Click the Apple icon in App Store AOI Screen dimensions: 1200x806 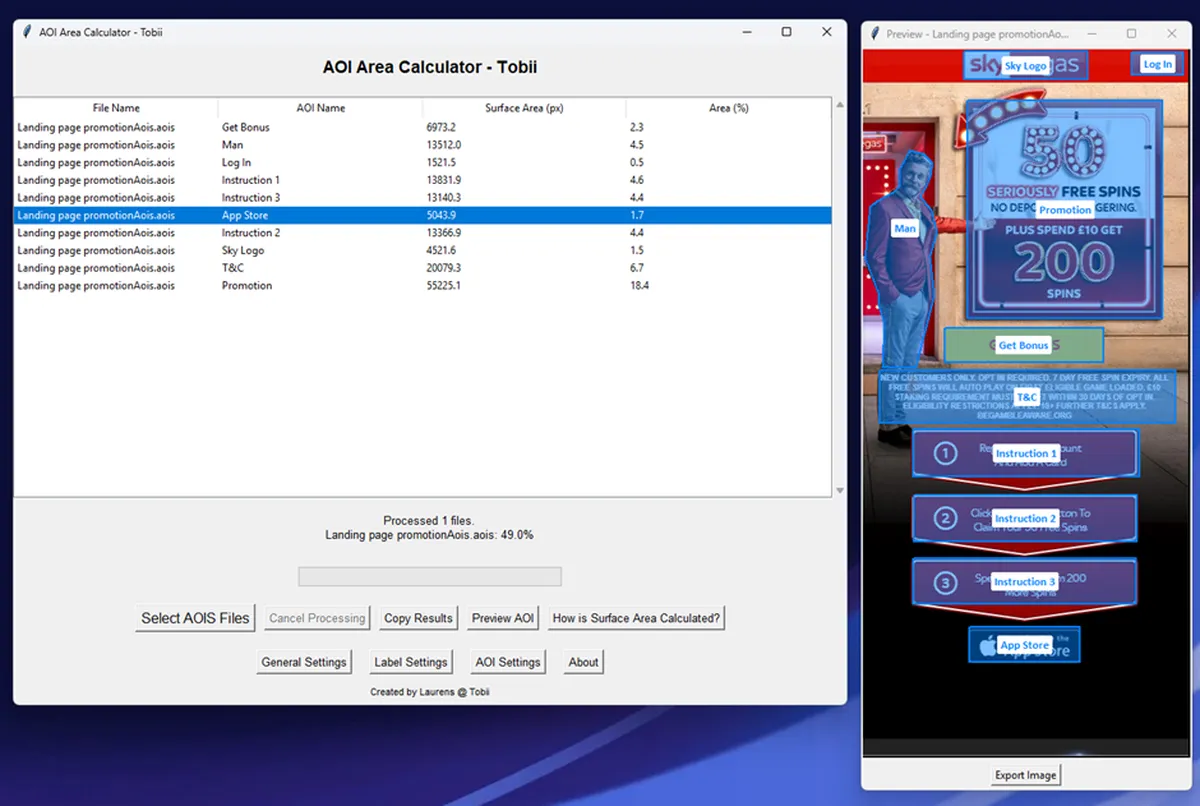coord(988,646)
